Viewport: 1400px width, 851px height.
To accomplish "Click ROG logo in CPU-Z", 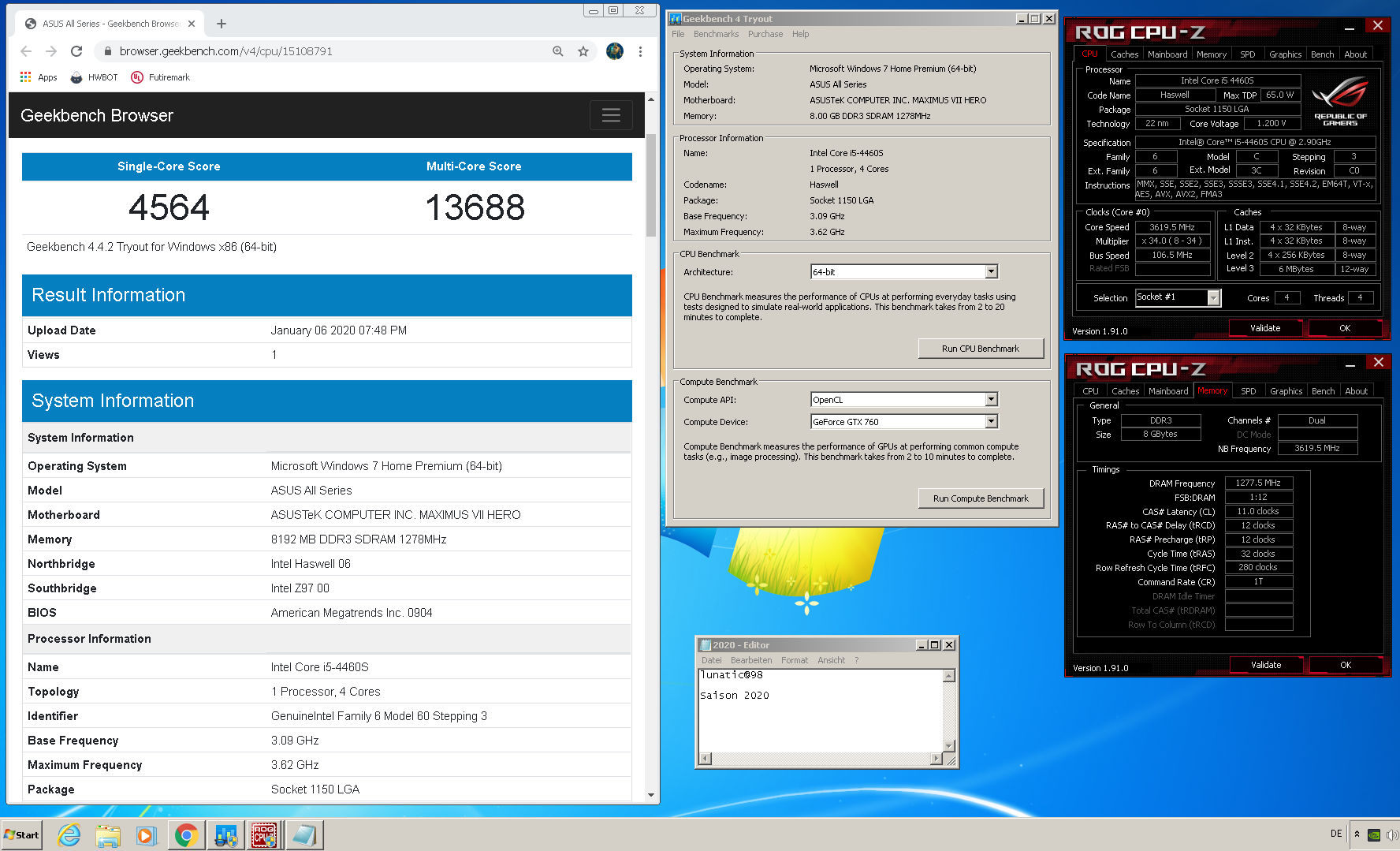I will (1340, 99).
